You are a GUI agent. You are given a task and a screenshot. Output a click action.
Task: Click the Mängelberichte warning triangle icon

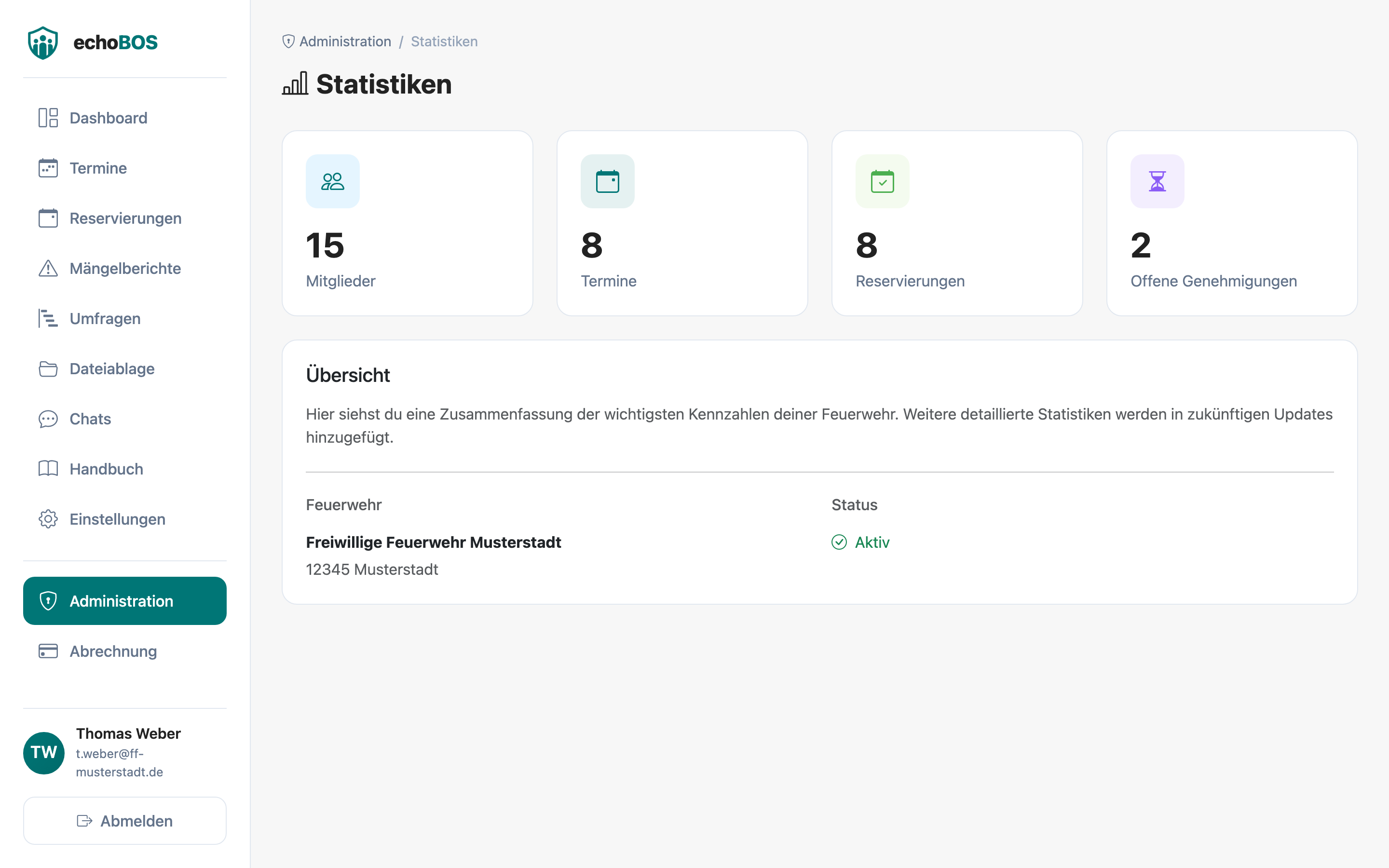point(48,268)
